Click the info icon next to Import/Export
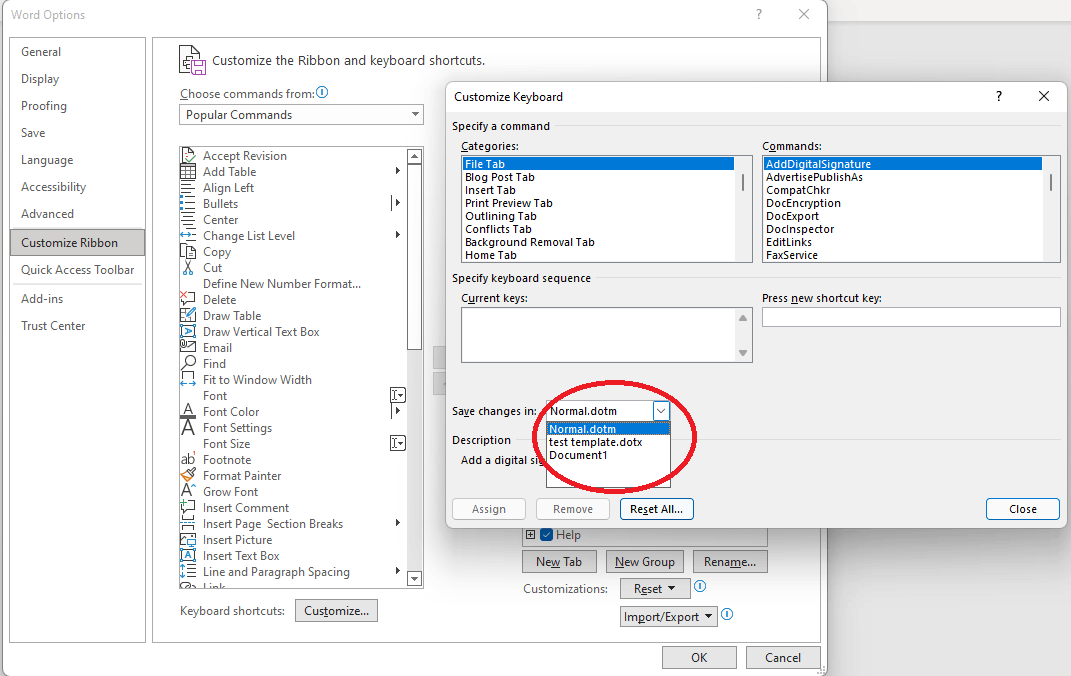Screen dimensions: 1071x676 727,615
